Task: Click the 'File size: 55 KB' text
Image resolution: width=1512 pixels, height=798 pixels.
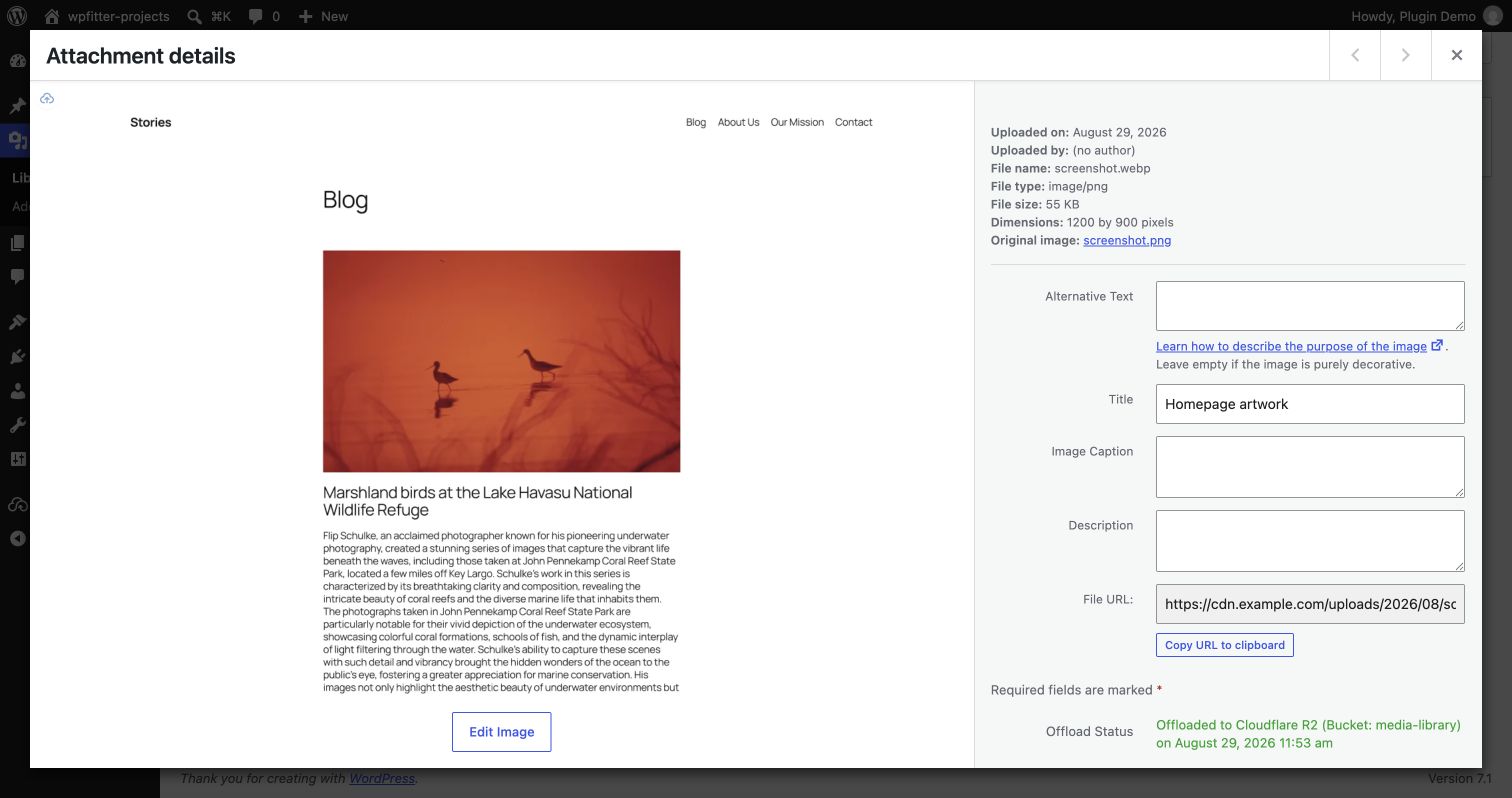Action: (x=1035, y=204)
